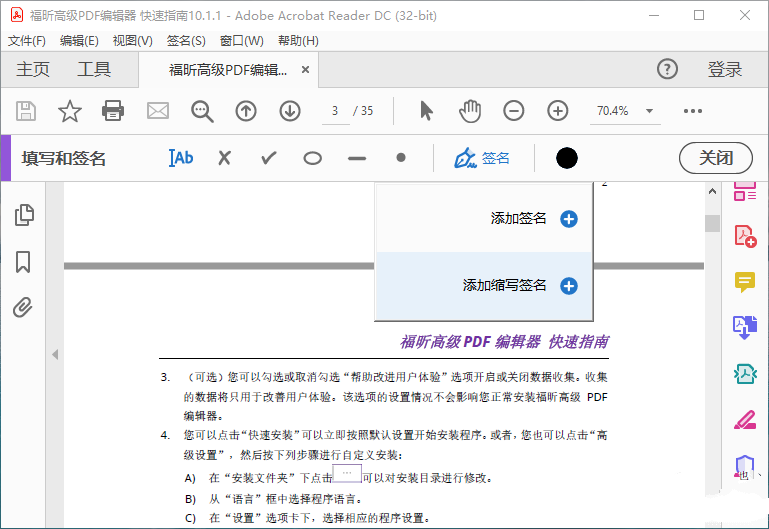Activate the hand pan tool
The width and height of the screenshot is (769, 529).
point(470,111)
